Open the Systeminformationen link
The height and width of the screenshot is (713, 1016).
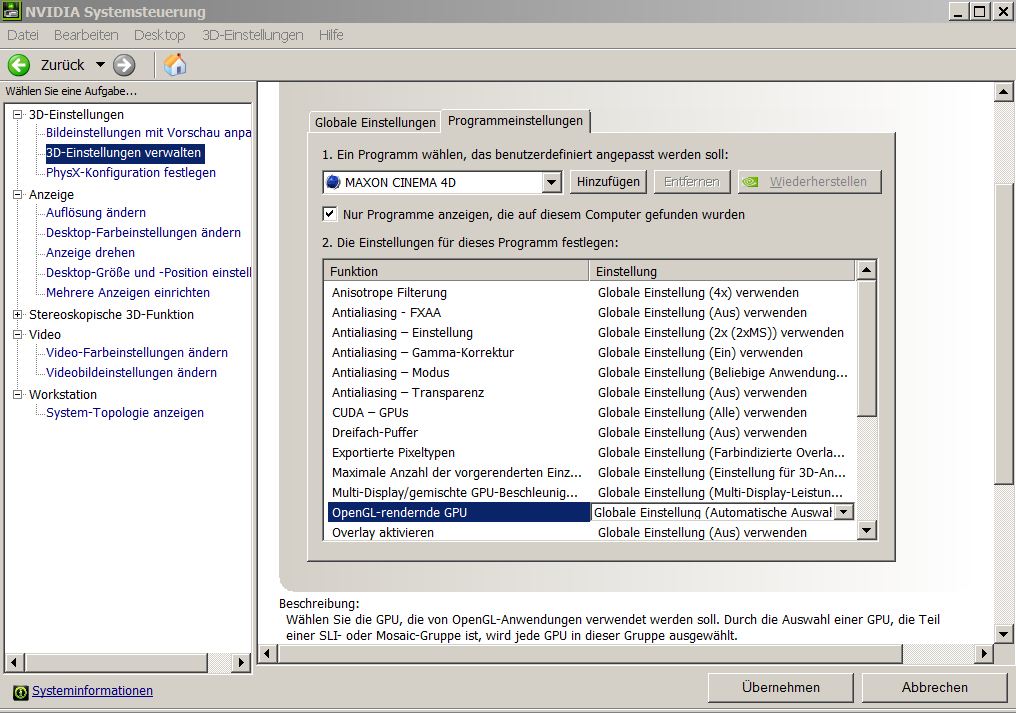coord(93,691)
